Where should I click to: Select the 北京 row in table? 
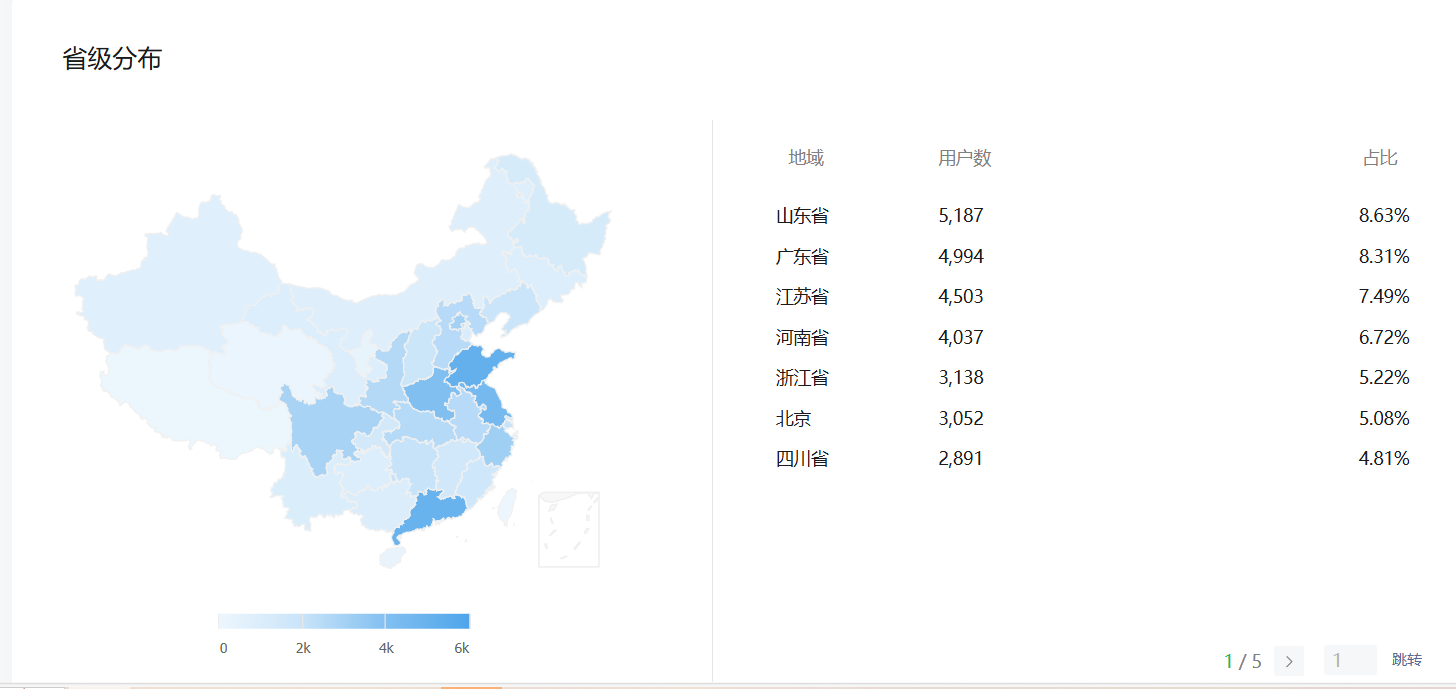pyautogui.click(x=794, y=419)
